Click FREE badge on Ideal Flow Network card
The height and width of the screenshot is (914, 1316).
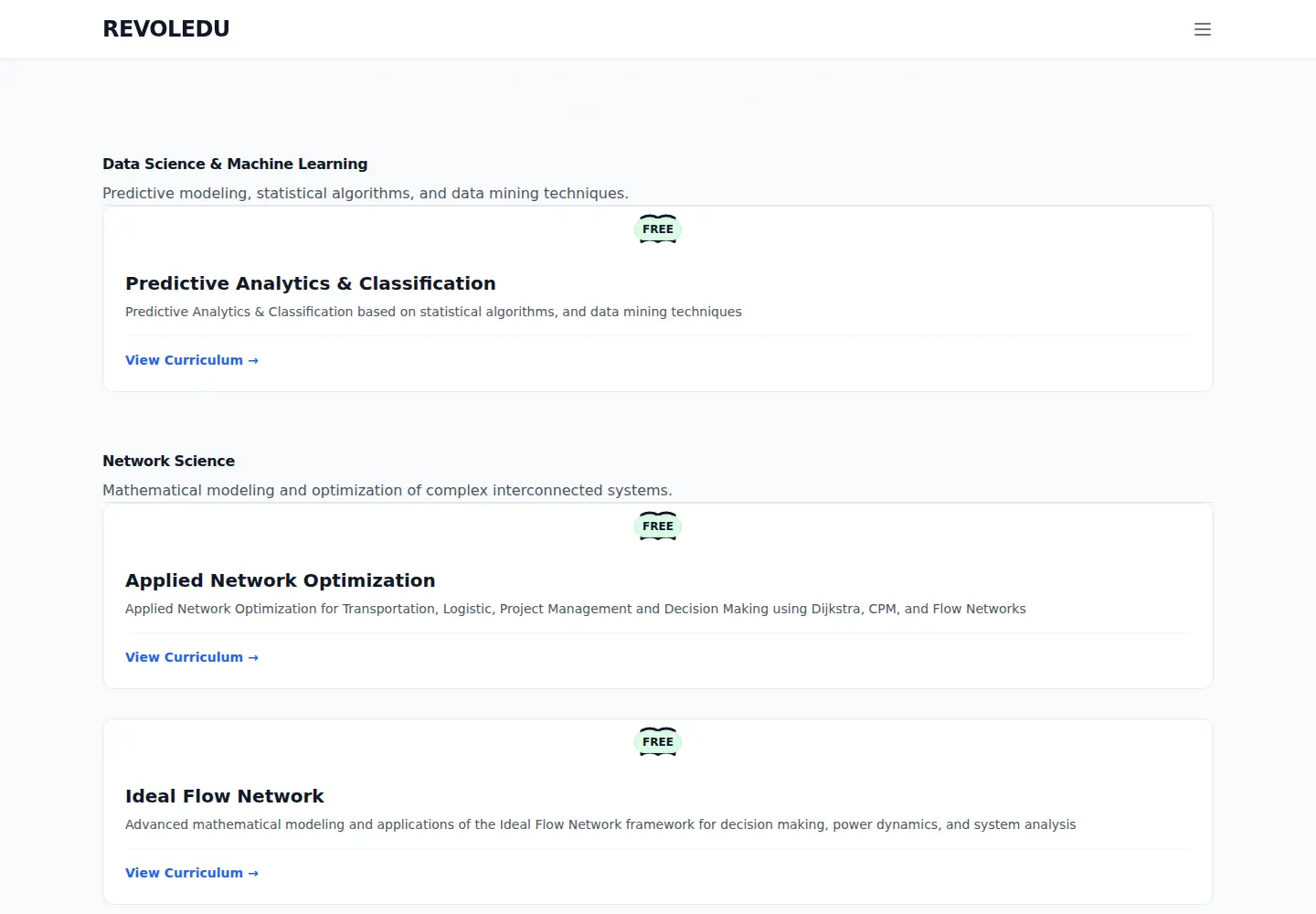[x=658, y=742]
